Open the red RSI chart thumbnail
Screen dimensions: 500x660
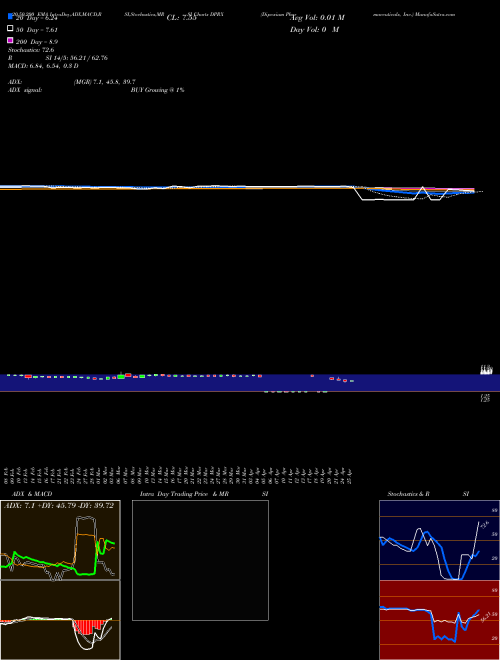point(439,620)
